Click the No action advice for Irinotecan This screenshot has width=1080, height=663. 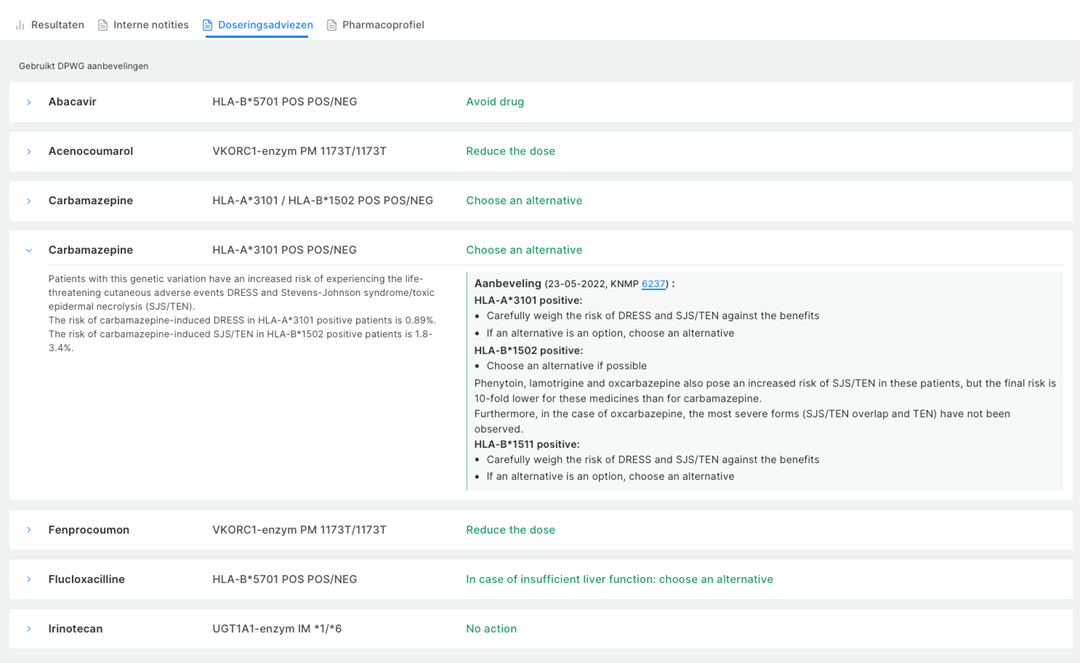491,629
